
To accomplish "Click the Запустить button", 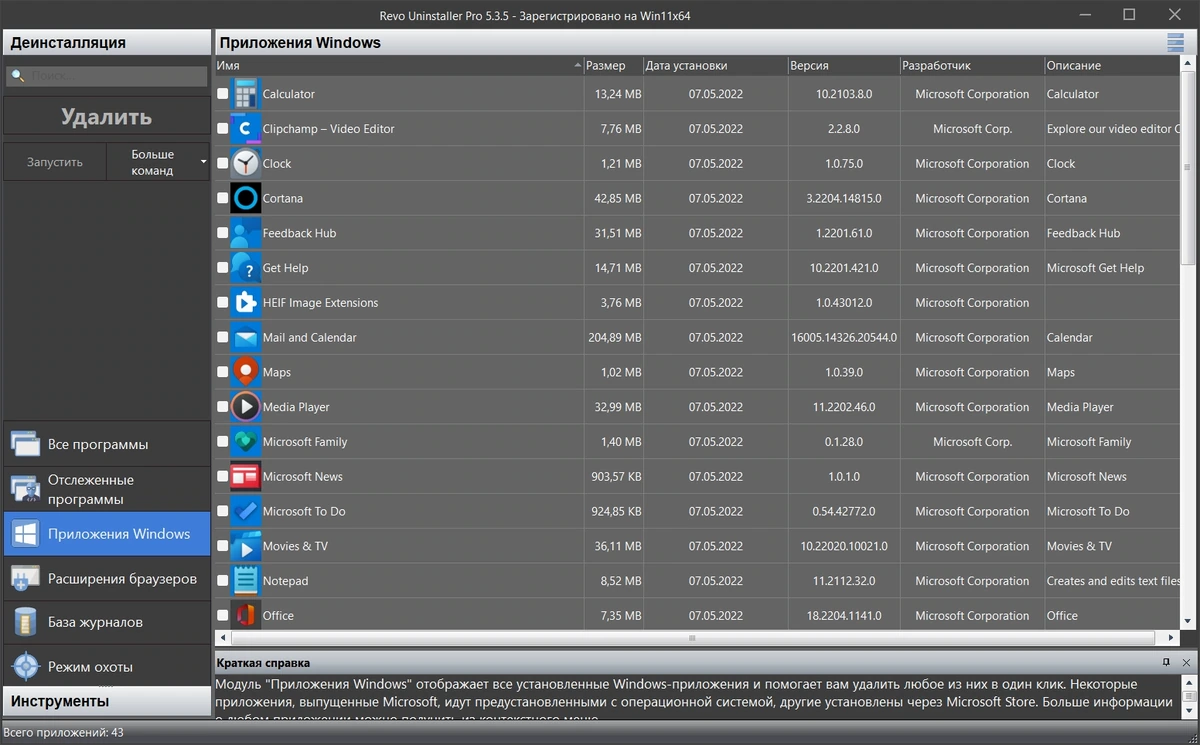I will click(54, 162).
